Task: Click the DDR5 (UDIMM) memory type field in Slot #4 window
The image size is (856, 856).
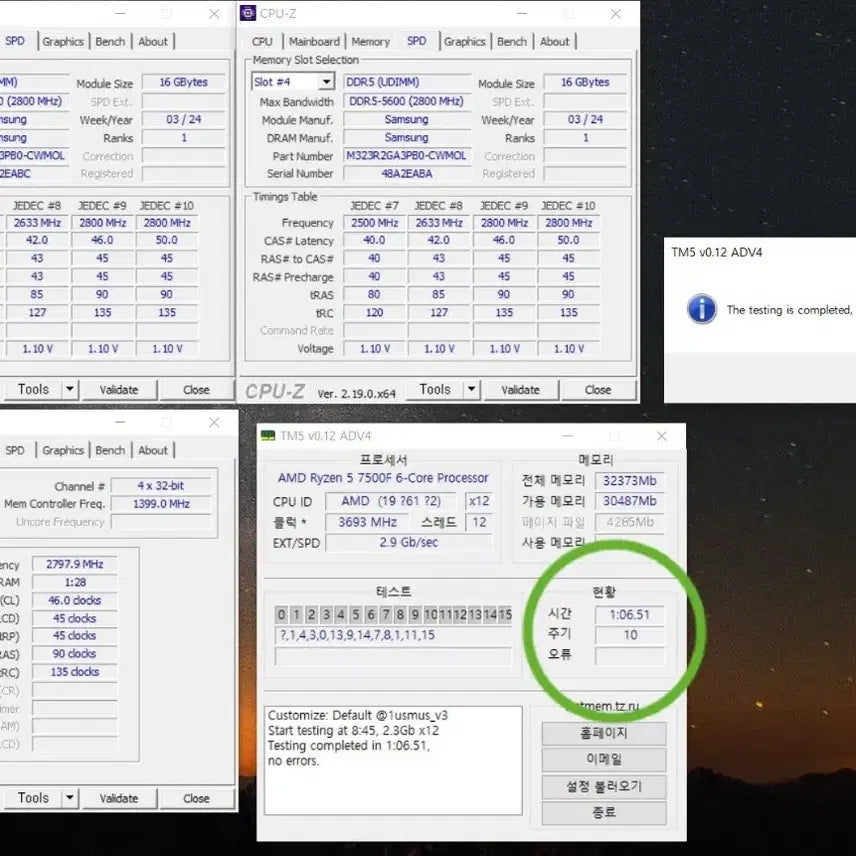Action: [407, 82]
